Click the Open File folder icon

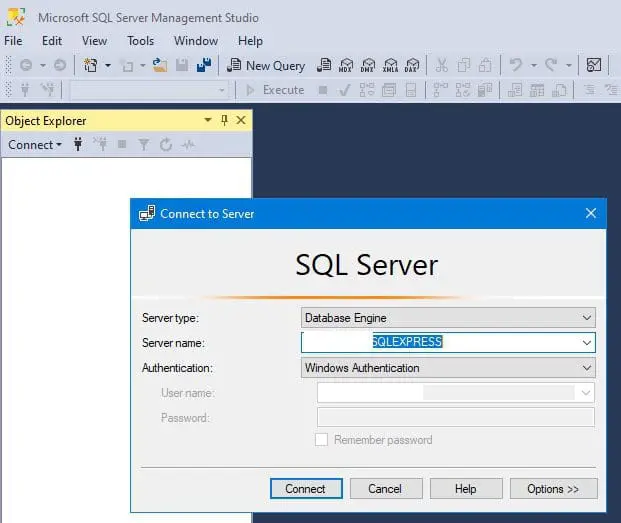(x=160, y=65)
